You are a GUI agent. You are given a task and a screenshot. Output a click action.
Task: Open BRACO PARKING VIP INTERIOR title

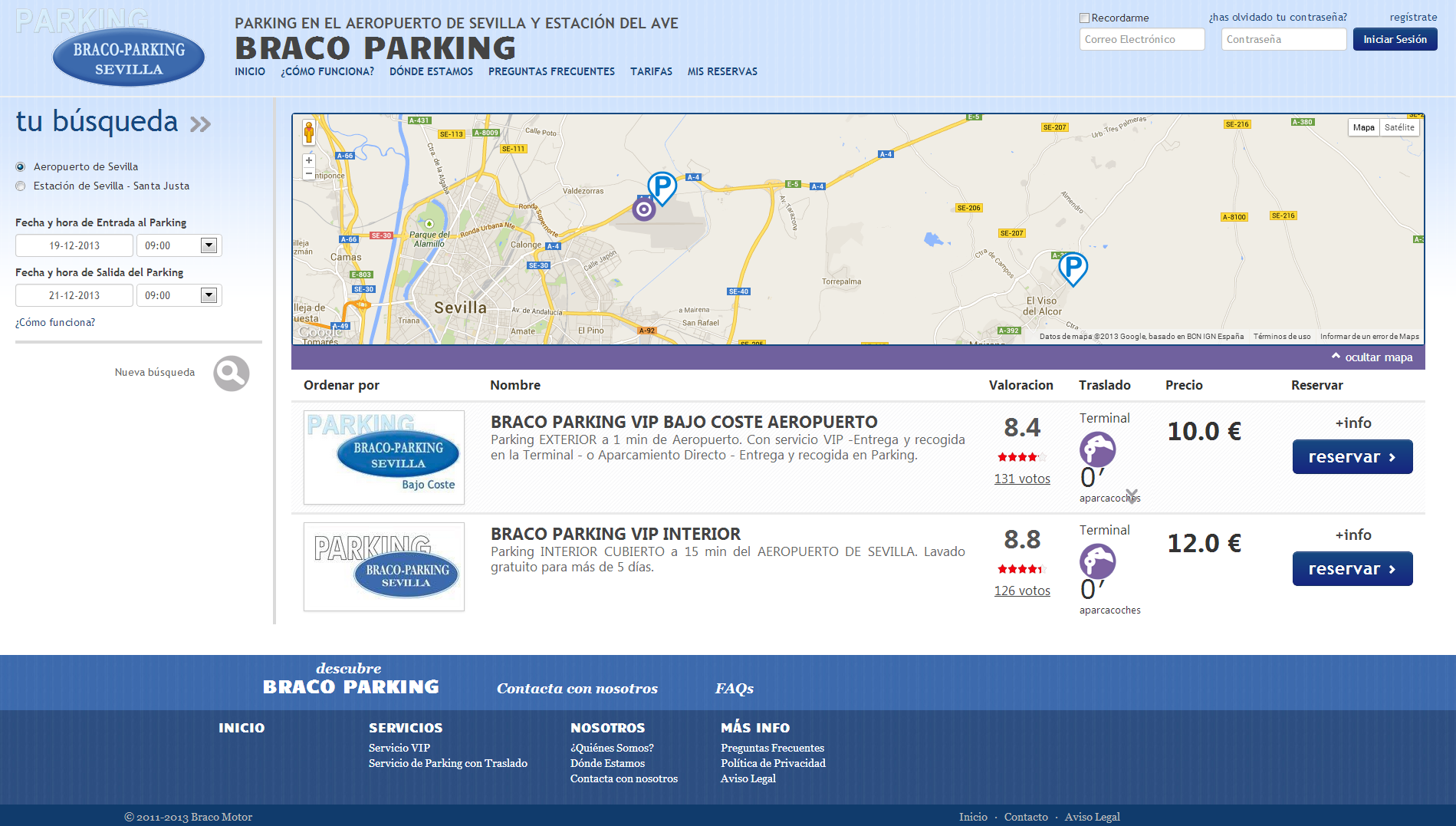(x=616, y=534)
